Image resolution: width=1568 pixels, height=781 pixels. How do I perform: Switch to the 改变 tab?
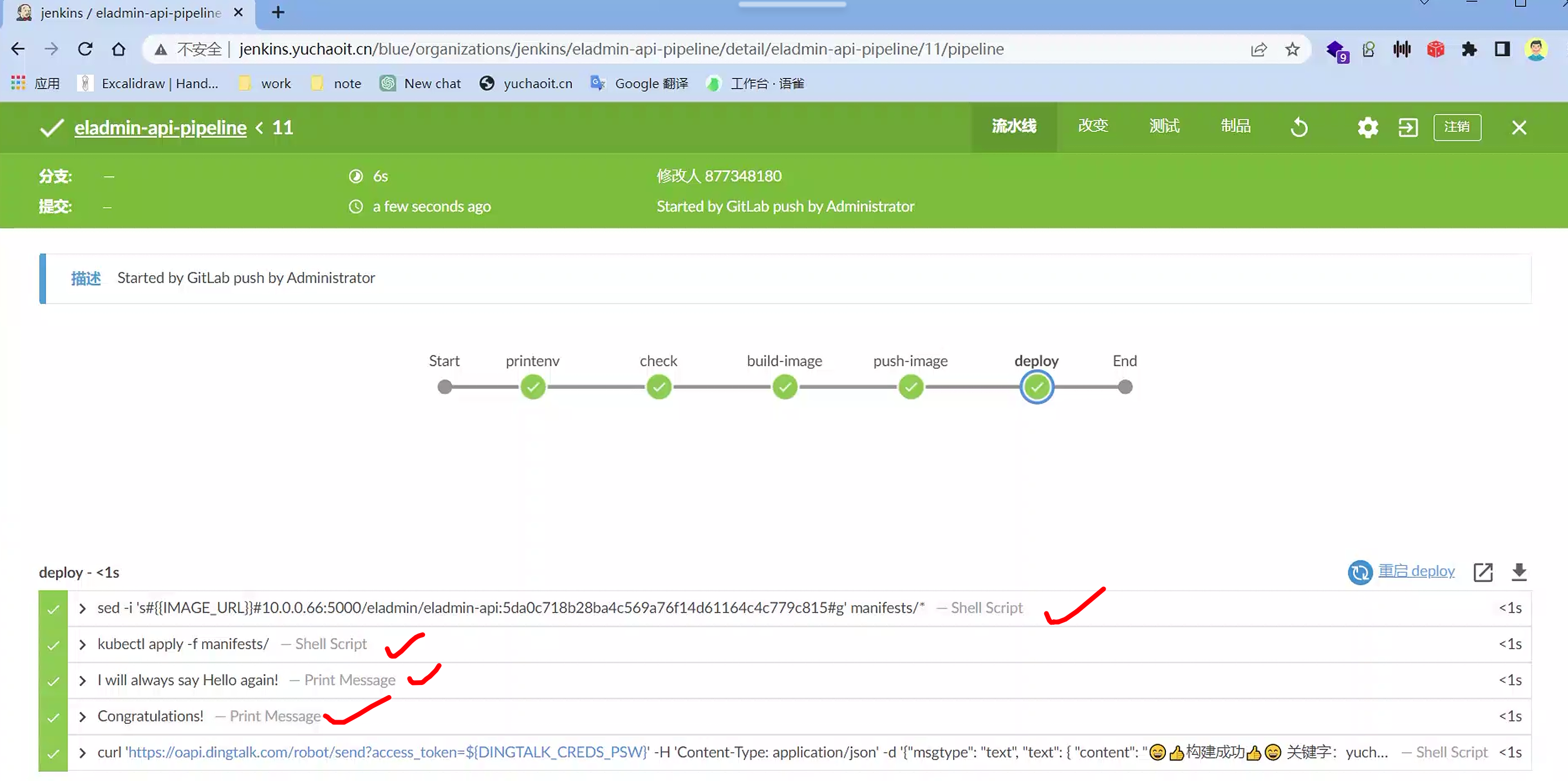(1093, 126)
